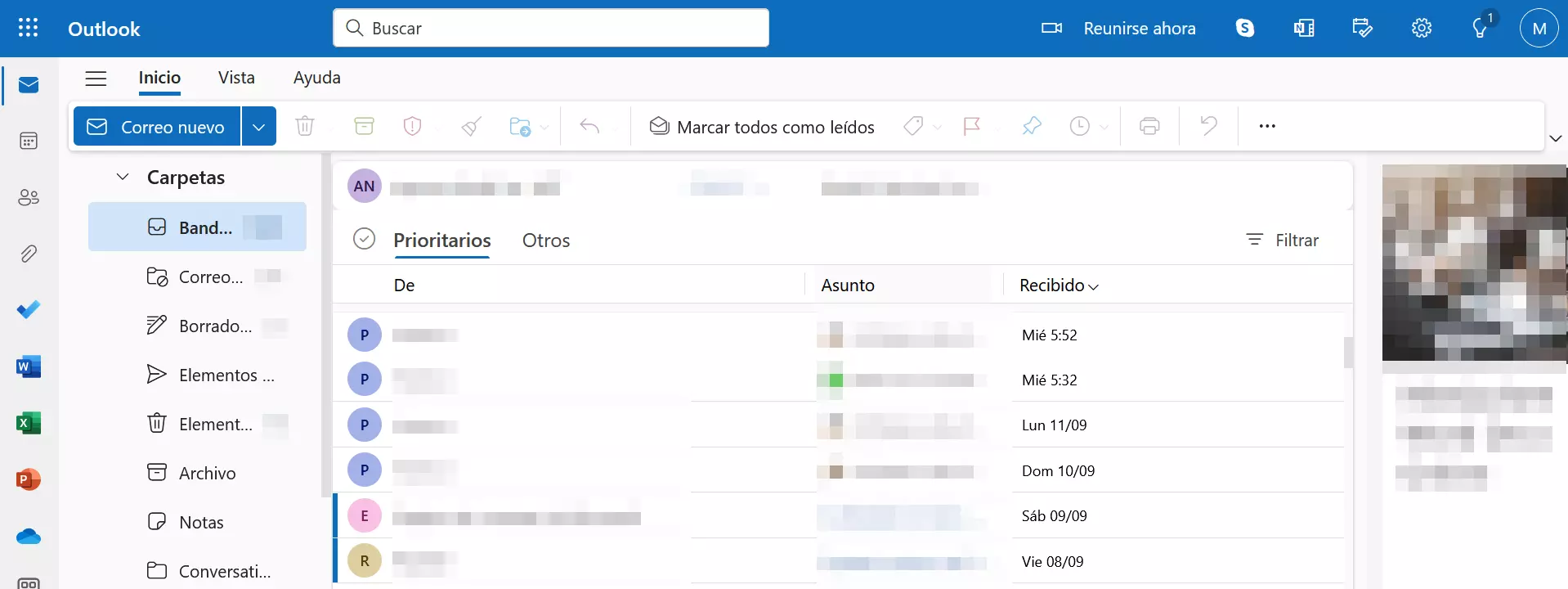Image resolution: width=1568 pixels, height=589 pixels.
Task: Toggle navigation pane hamburger menu
Action: [96, 78]
